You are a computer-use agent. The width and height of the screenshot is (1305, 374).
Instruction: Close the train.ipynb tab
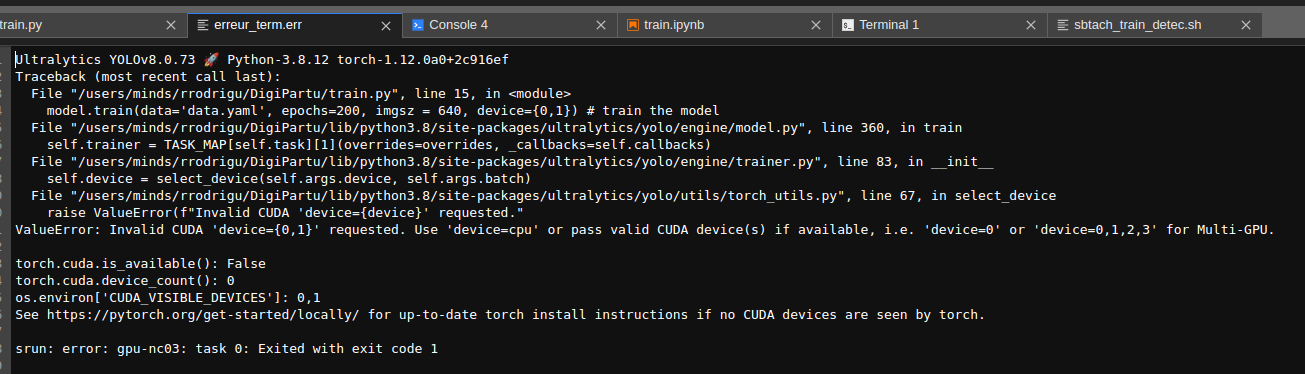tap(816, 24)
